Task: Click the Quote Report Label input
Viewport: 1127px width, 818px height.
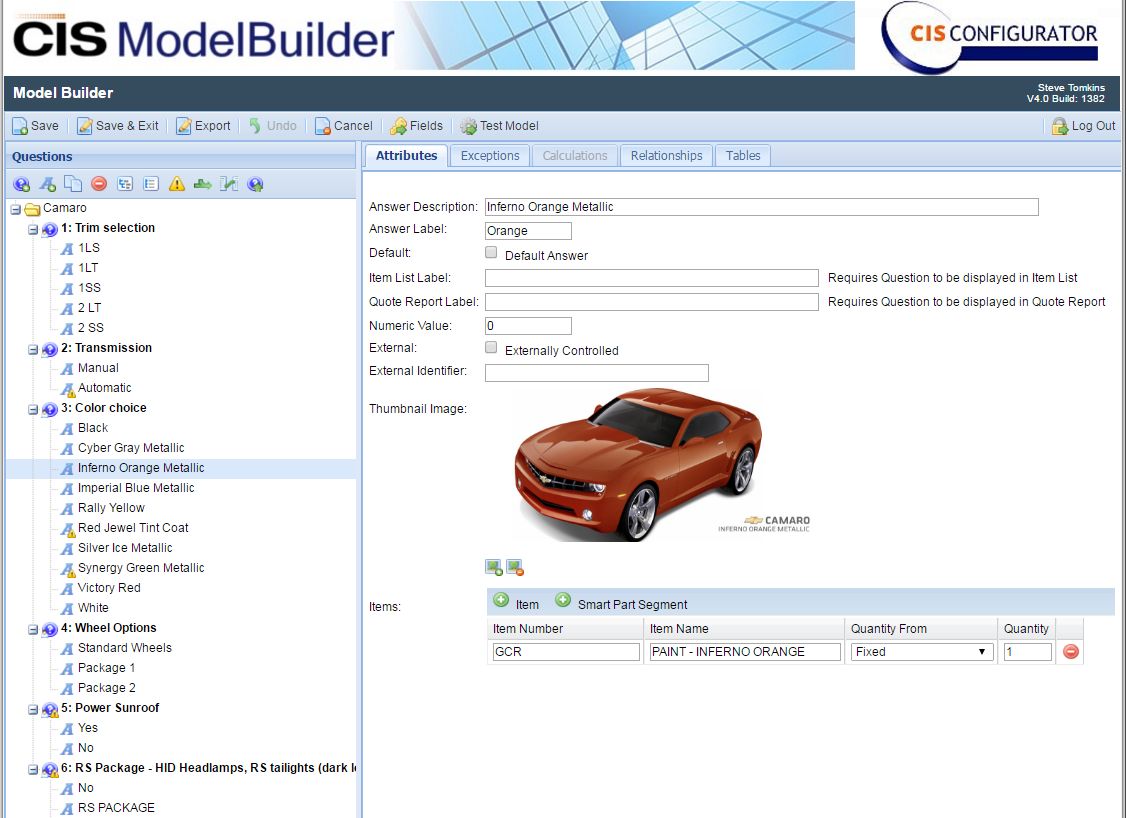Action: [x=652, y=302]
